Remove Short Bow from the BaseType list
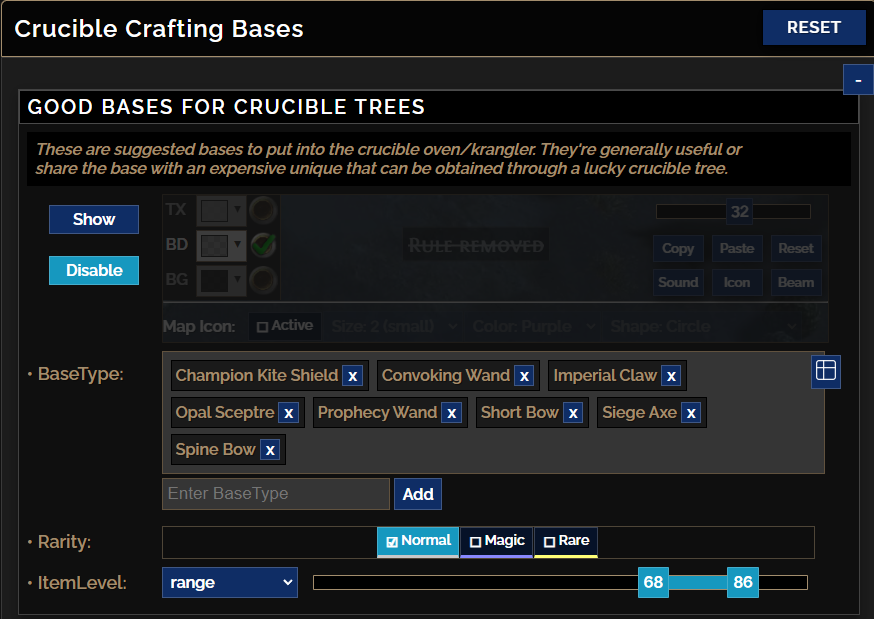Screen dimensions: 874x619 point(572,412)
